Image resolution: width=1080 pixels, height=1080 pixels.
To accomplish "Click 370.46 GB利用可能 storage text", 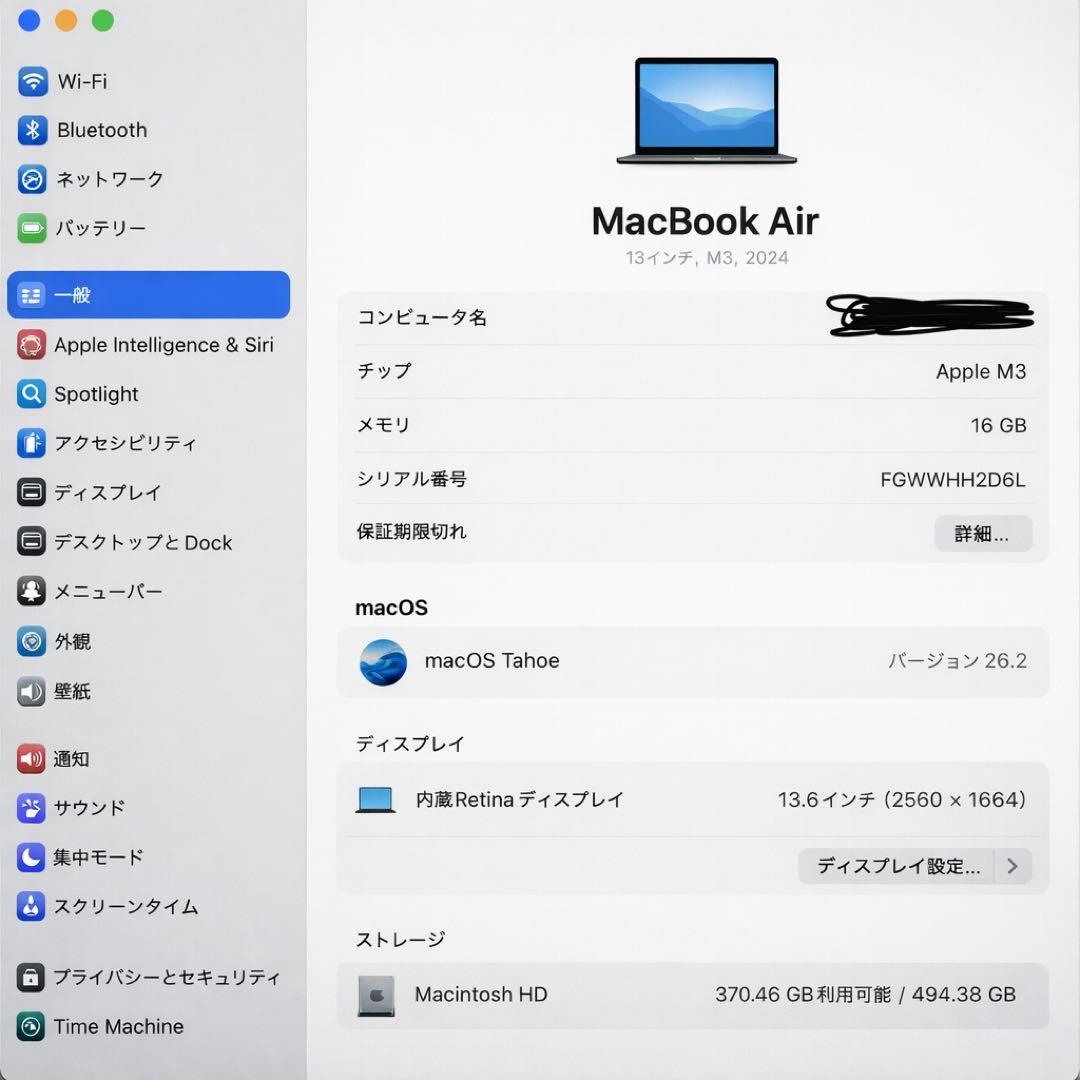I will (x=802, y=995).
